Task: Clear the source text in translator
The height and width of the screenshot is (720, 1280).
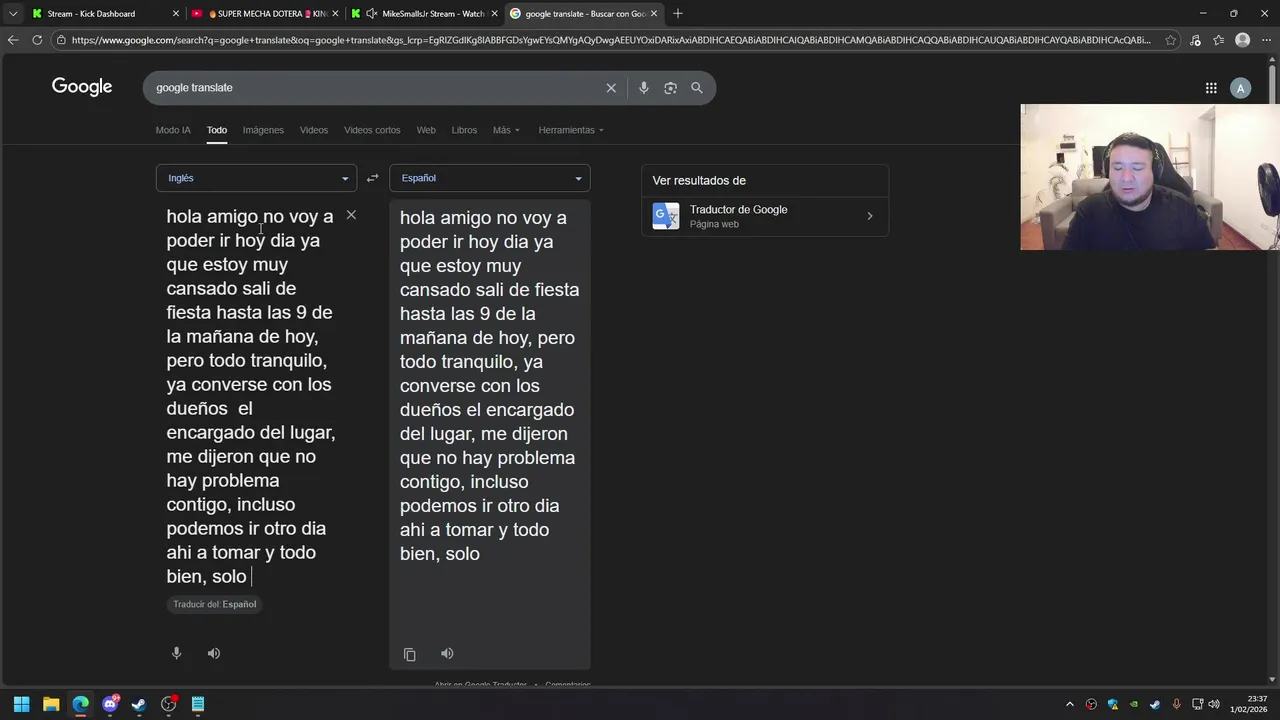Action: coord(351,215)
